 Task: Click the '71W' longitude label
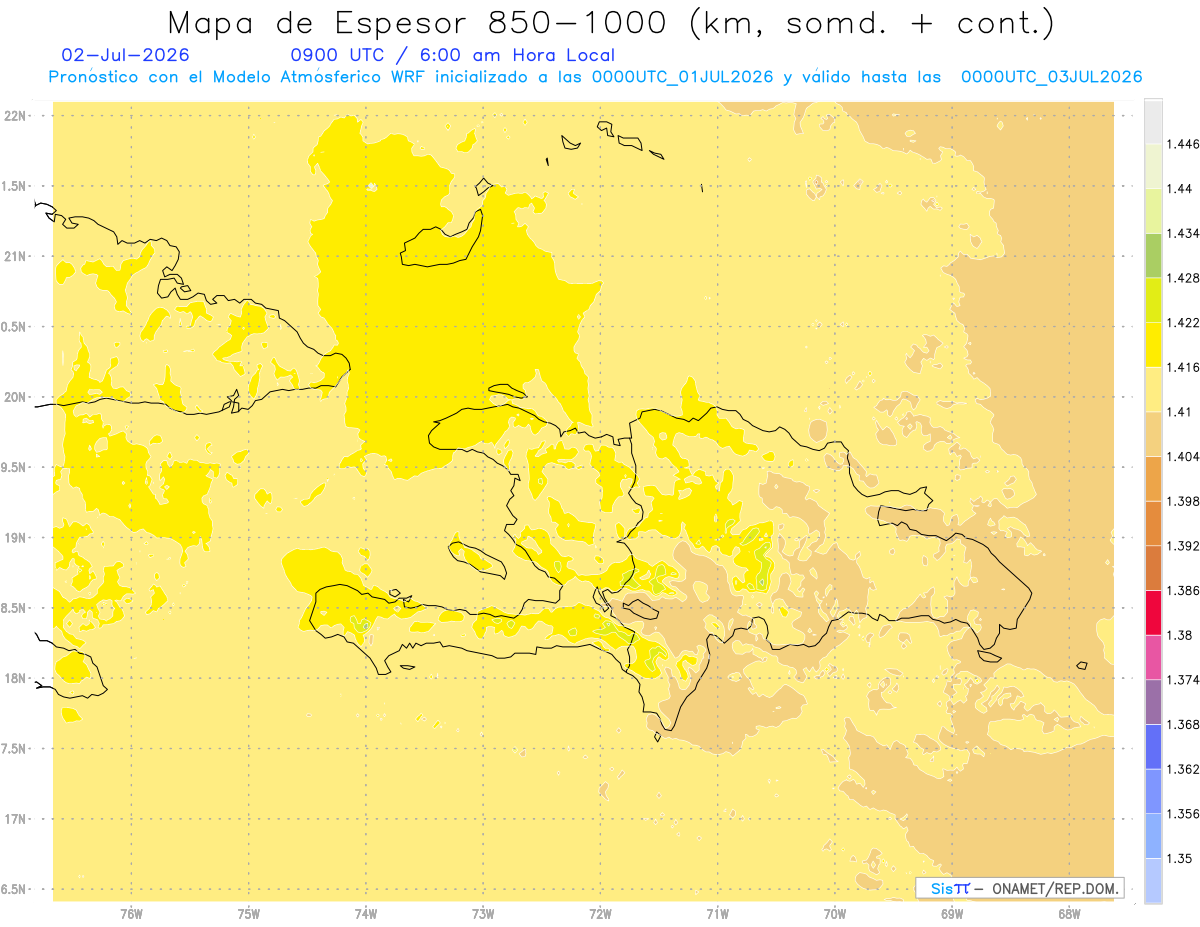[717, 914]
